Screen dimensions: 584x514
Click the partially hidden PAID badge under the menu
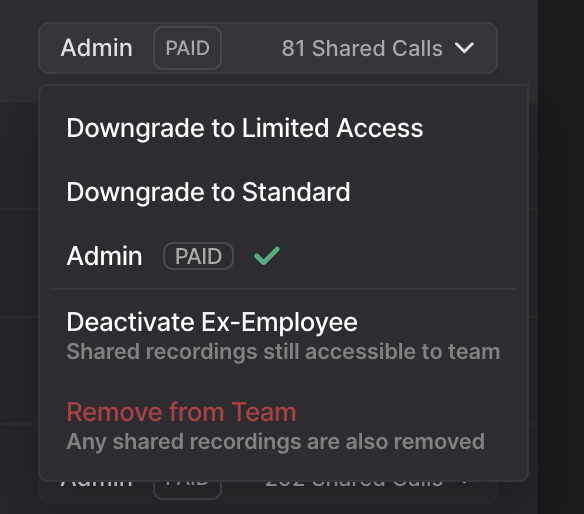[x=187, y=490]
